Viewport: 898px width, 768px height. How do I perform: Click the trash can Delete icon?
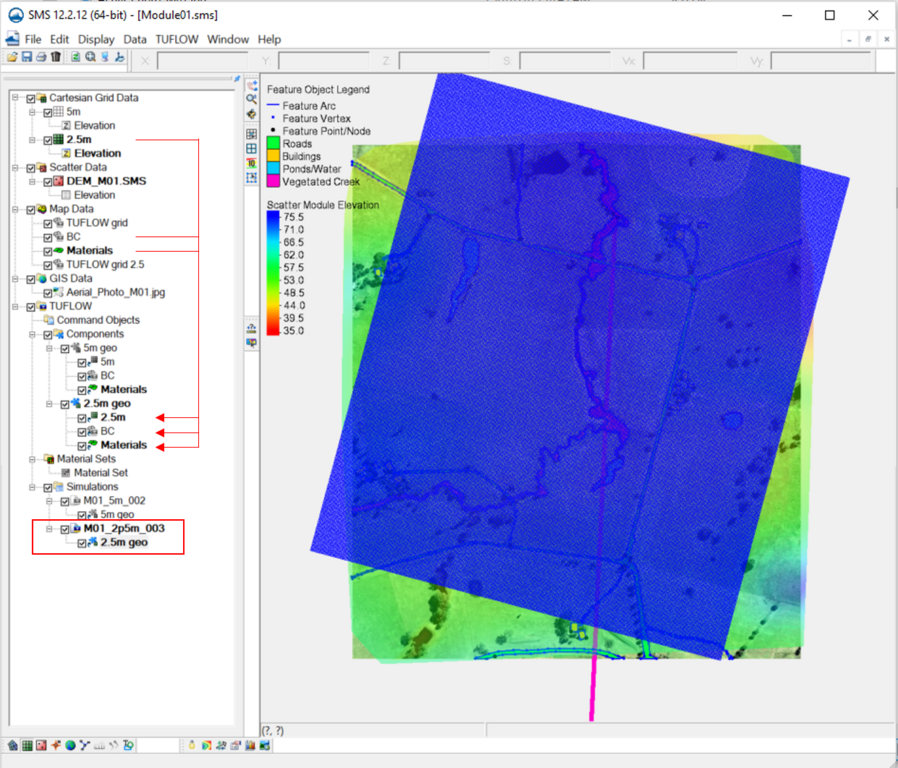coord(56,58)
